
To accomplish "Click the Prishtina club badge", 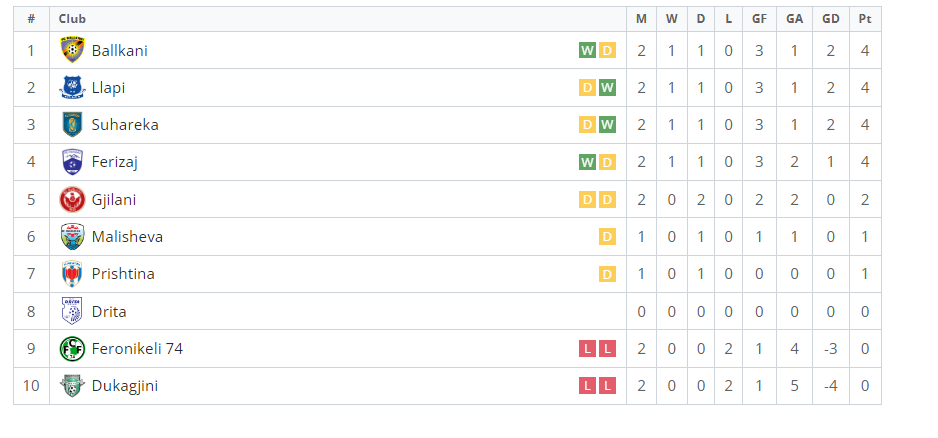I will (x=72, y=274).
